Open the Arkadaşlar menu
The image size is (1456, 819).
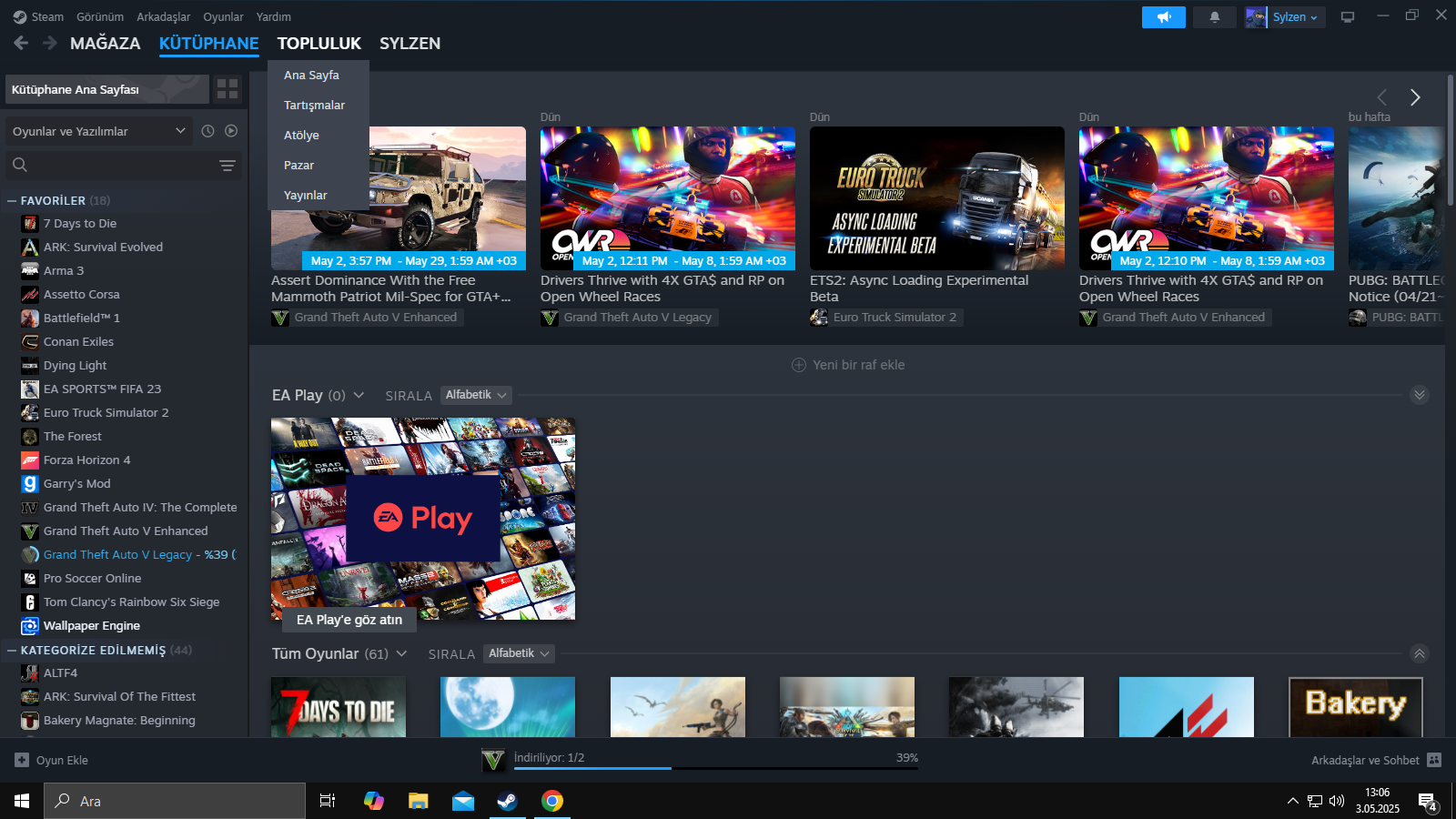click(164, 16)
